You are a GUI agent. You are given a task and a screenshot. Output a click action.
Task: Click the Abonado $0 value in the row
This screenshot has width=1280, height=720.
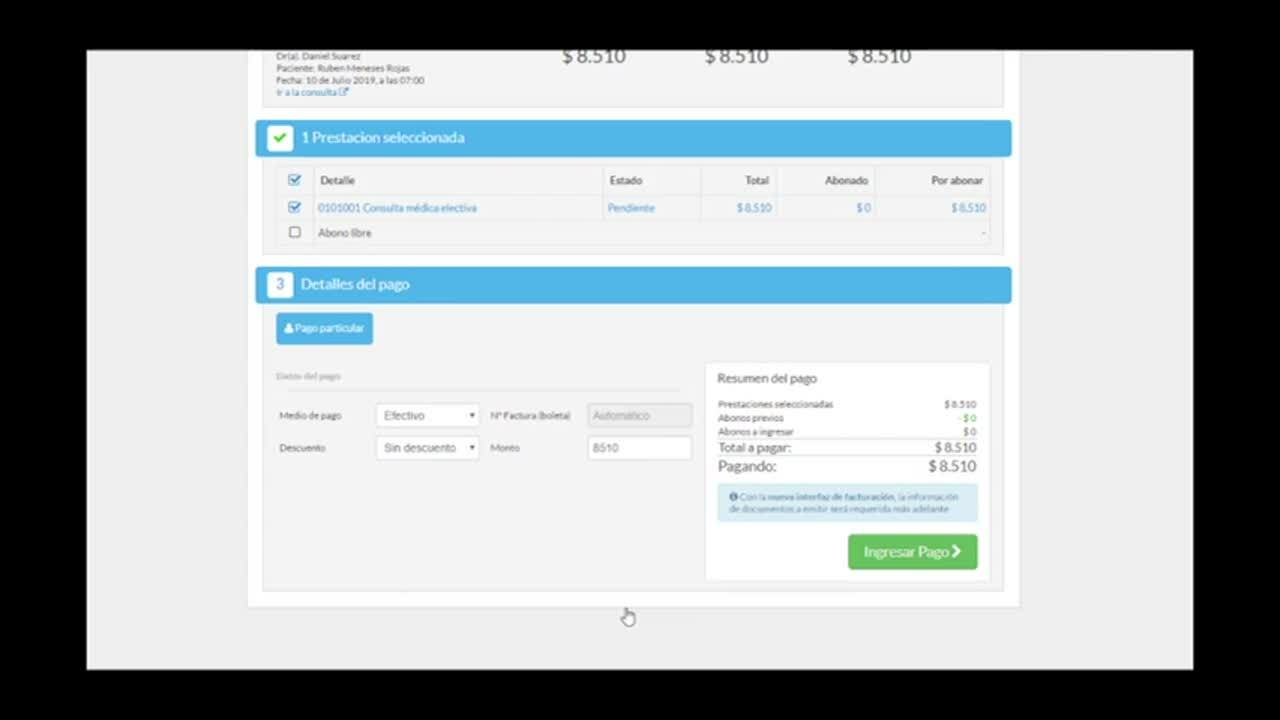click(863, 208)
